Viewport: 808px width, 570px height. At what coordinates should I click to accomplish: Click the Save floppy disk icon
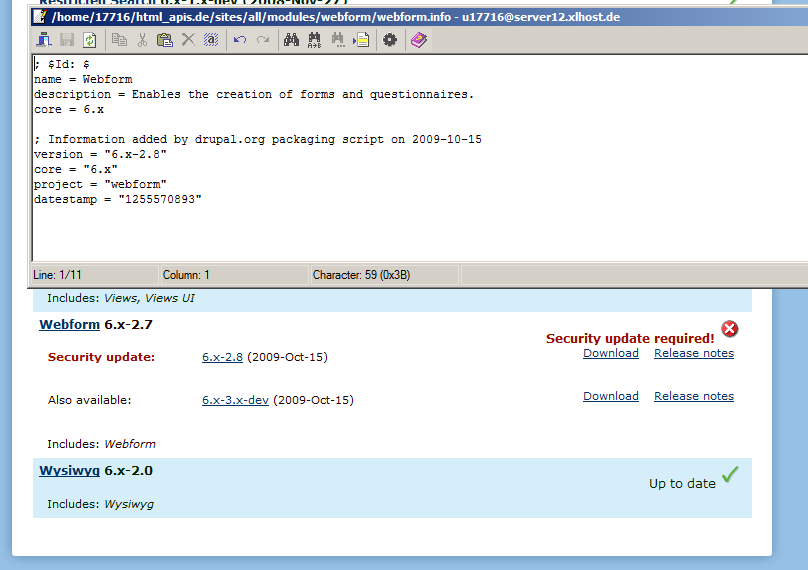(x=67, y=40)
